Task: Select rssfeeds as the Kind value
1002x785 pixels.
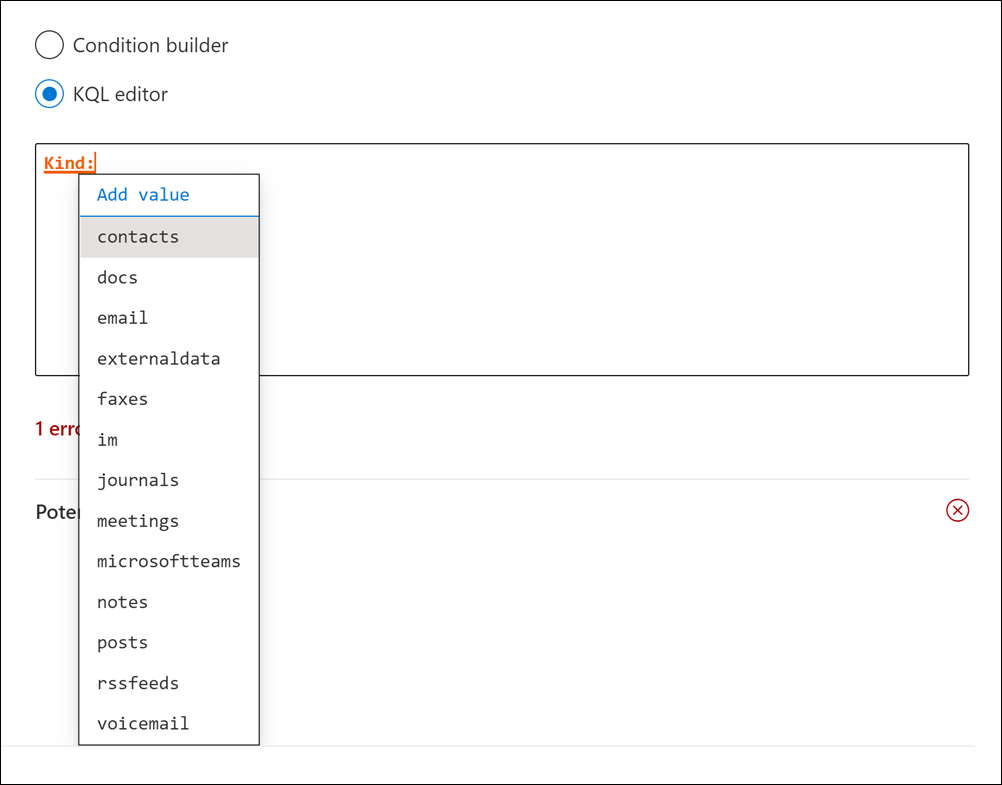Action: (137, 682)
